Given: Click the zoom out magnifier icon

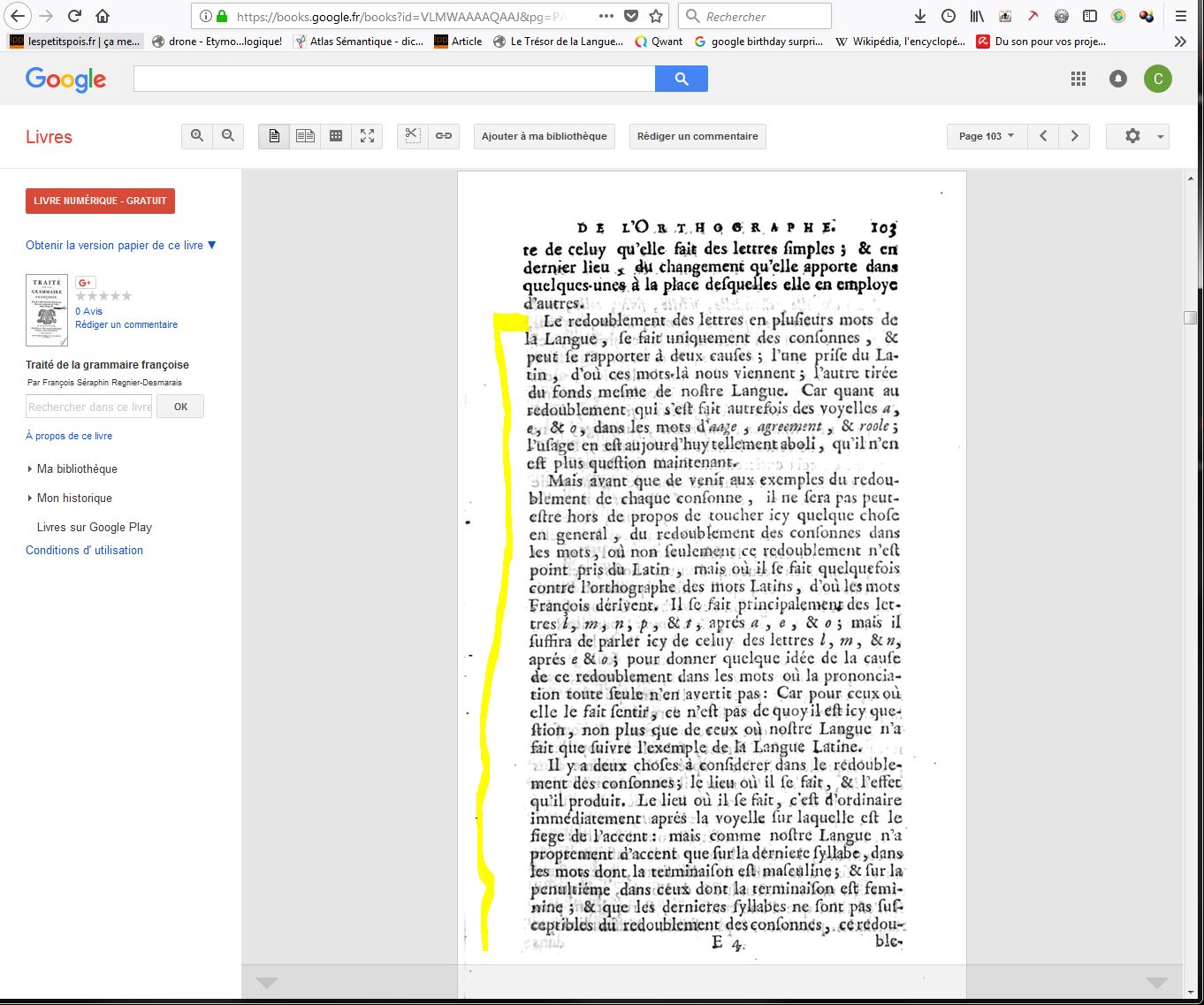Looking at the screenshot, I should (228, 136).
